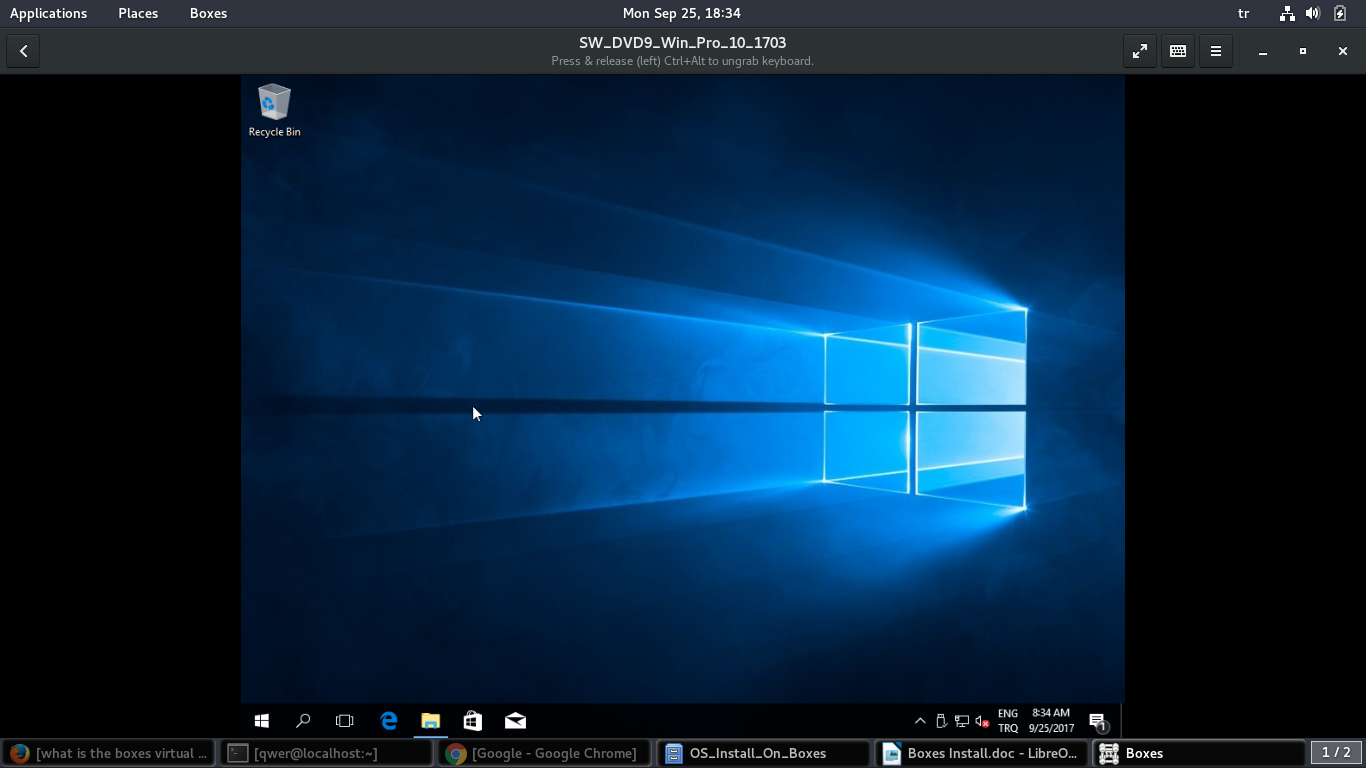Open File Explorer from the taskbar
This screenshot has height=768, width=1366.
[x=430, y=721]
